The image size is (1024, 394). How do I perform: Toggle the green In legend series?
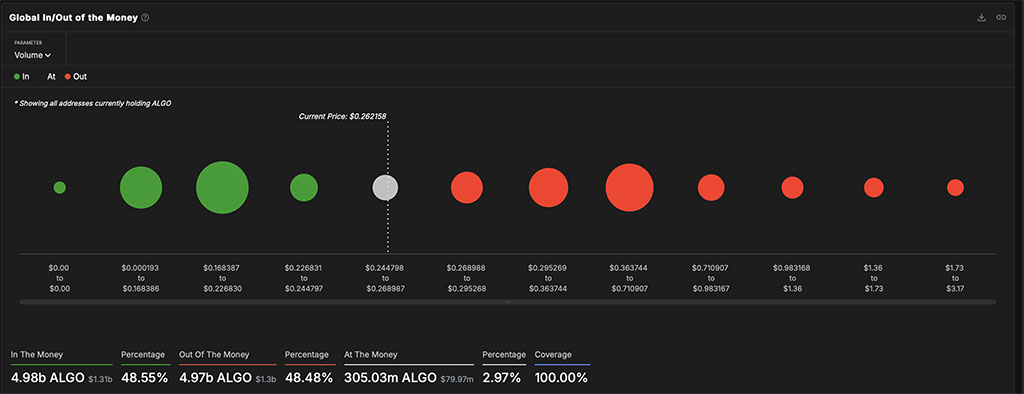(22, 76)
